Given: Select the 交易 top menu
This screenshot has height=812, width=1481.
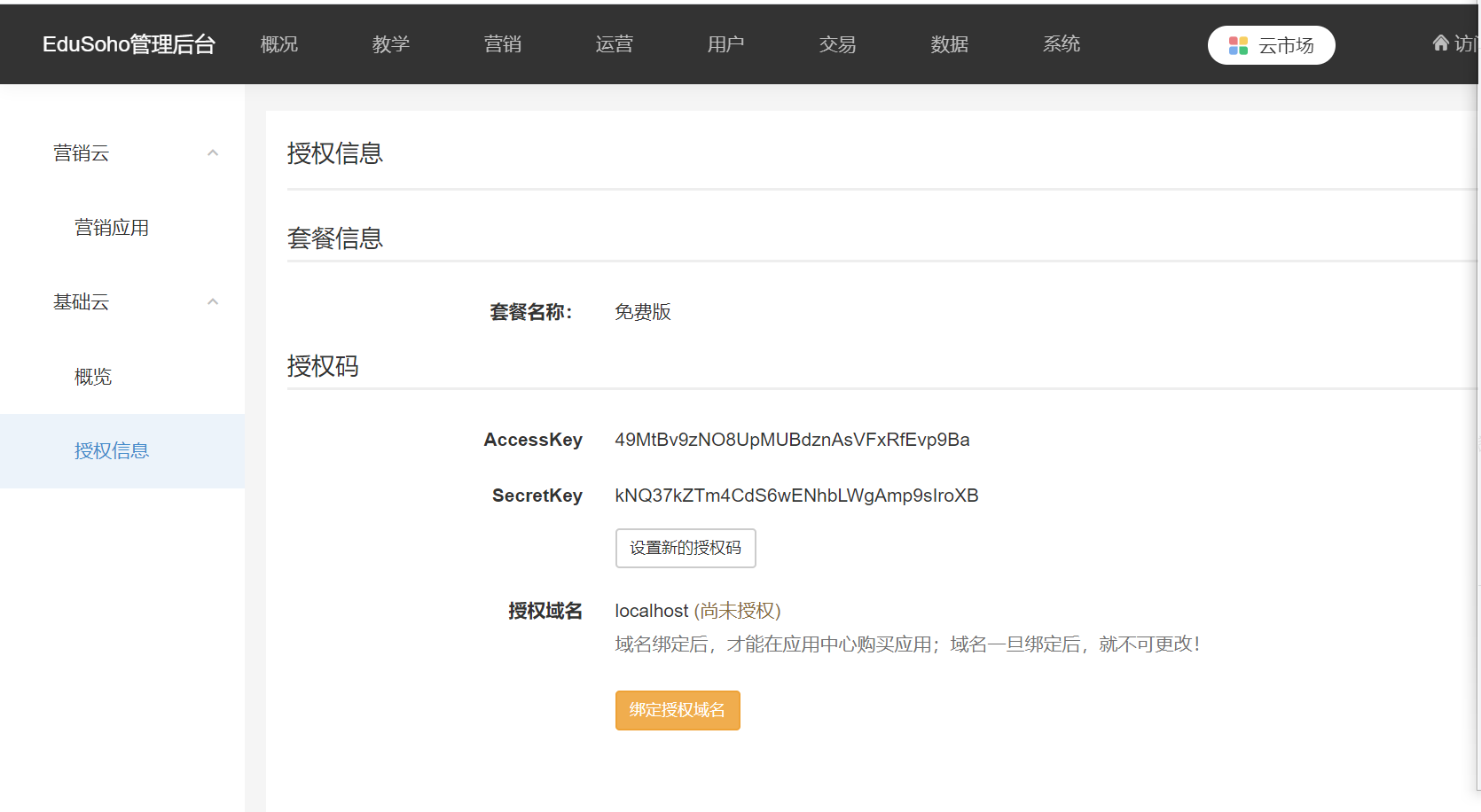Looking at the screenshot, I should [838, 44].
